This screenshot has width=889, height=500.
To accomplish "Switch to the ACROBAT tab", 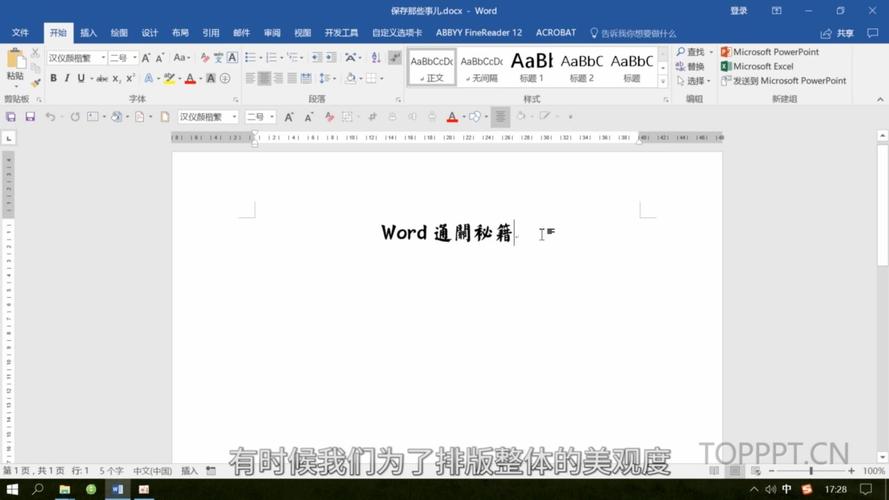I will pyautogui.click(x=556, y=33).
